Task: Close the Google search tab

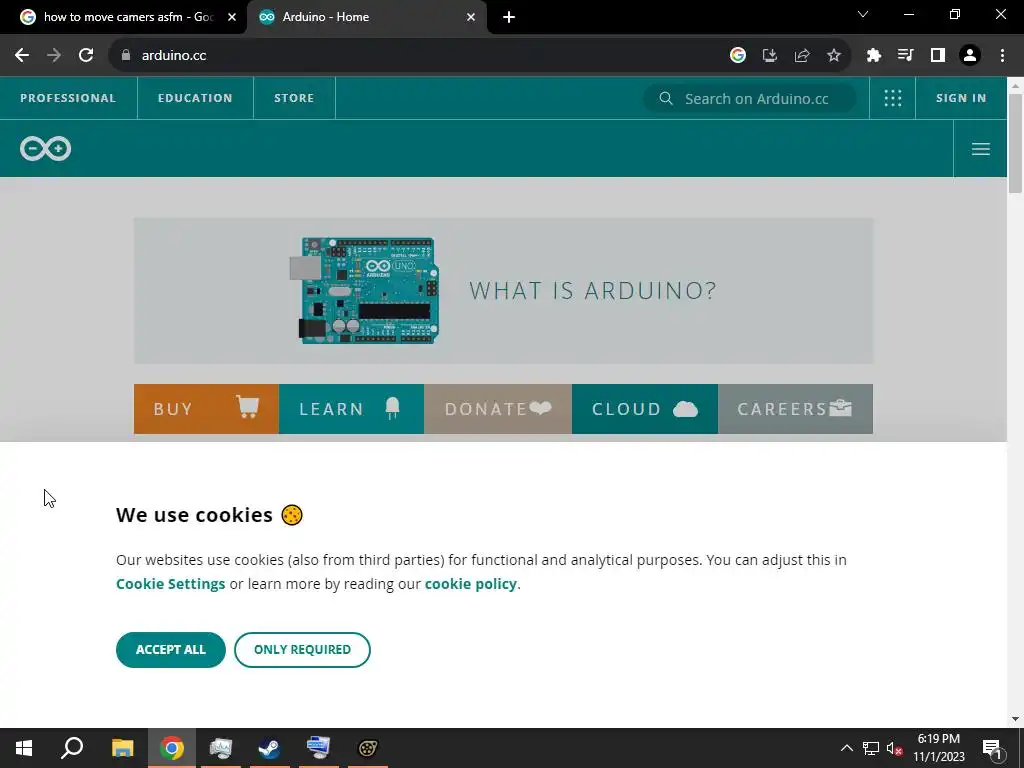Action: (x=231, y=17)
